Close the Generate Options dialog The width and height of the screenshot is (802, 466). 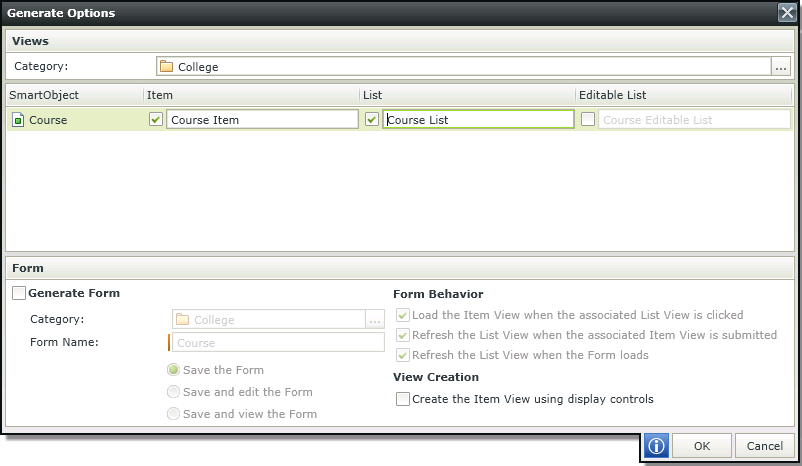(787, 12)
